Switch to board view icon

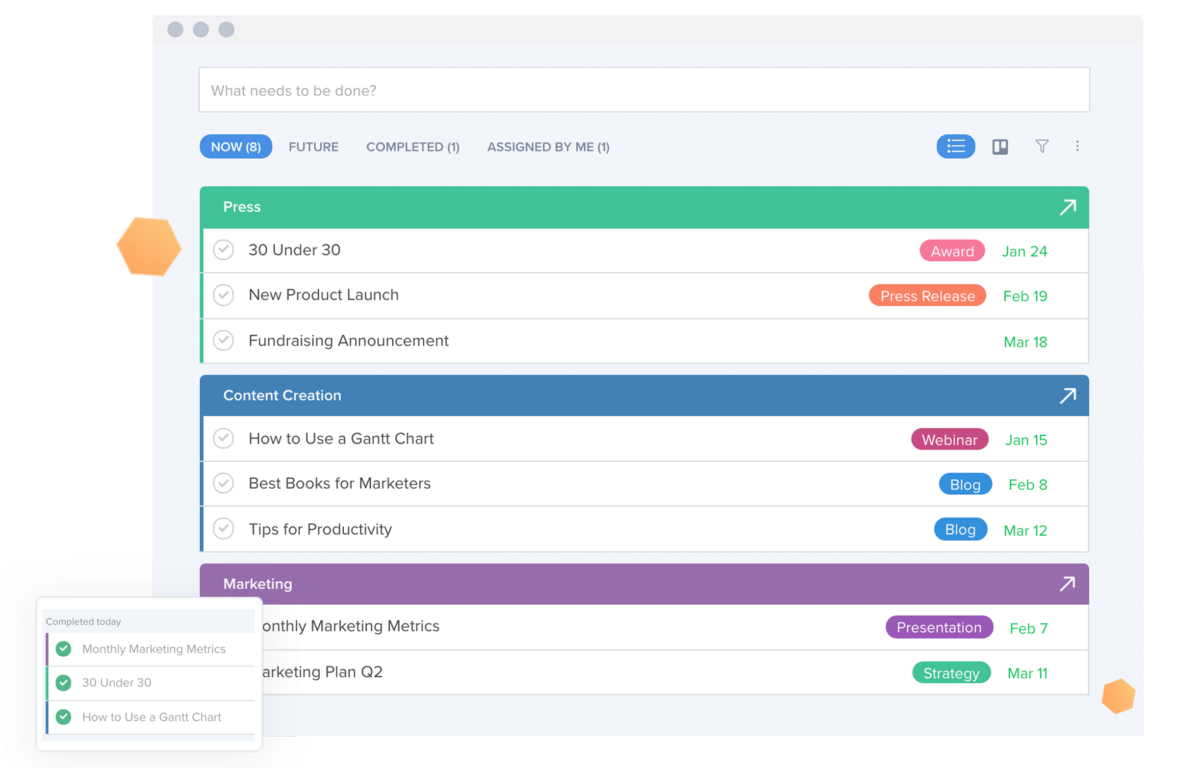[x=1000, y=147]
